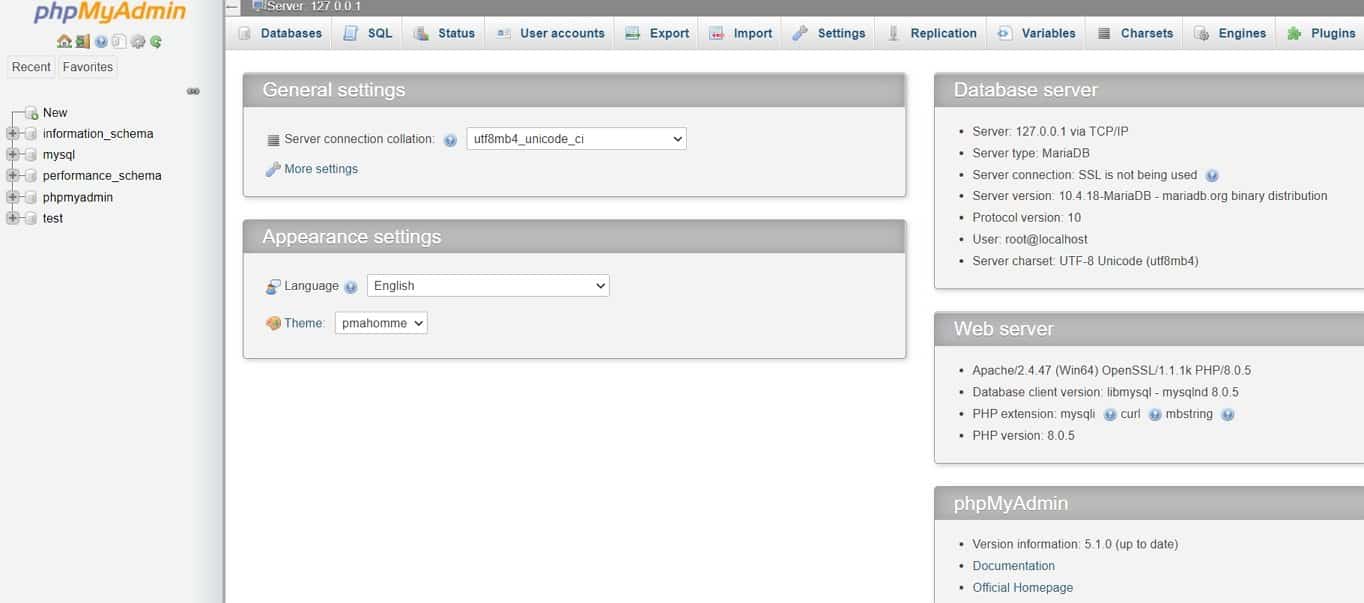Click help icon next to mysqli extension
The width and height of the screenshot is (1364, 603).
[x=1110, y=415]
